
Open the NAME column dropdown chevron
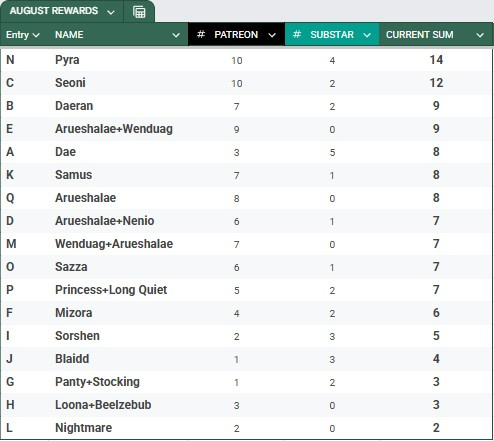[176, 35]
